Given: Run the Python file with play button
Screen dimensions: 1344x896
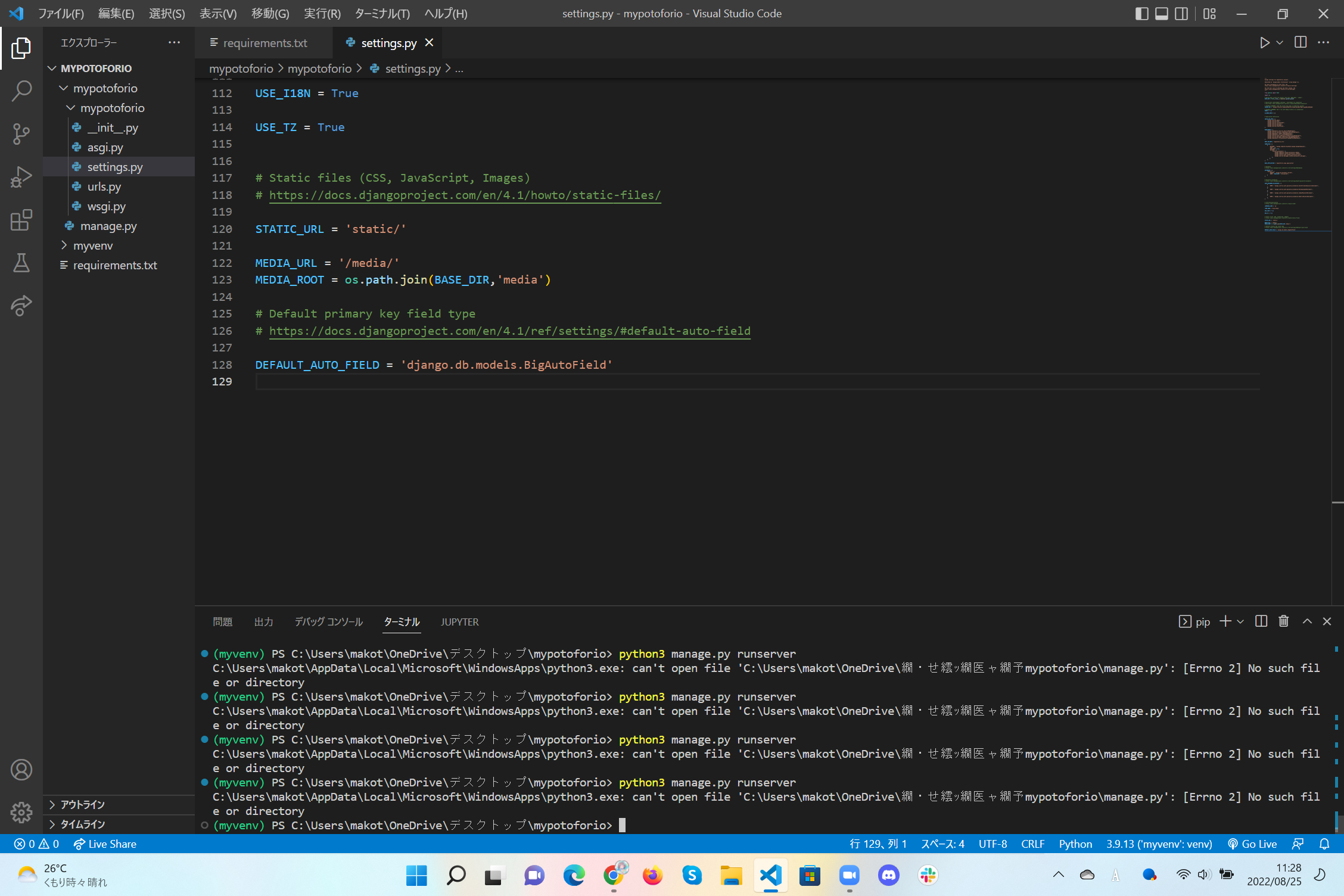Looking at the screenshot, I should click(1264, 43).
